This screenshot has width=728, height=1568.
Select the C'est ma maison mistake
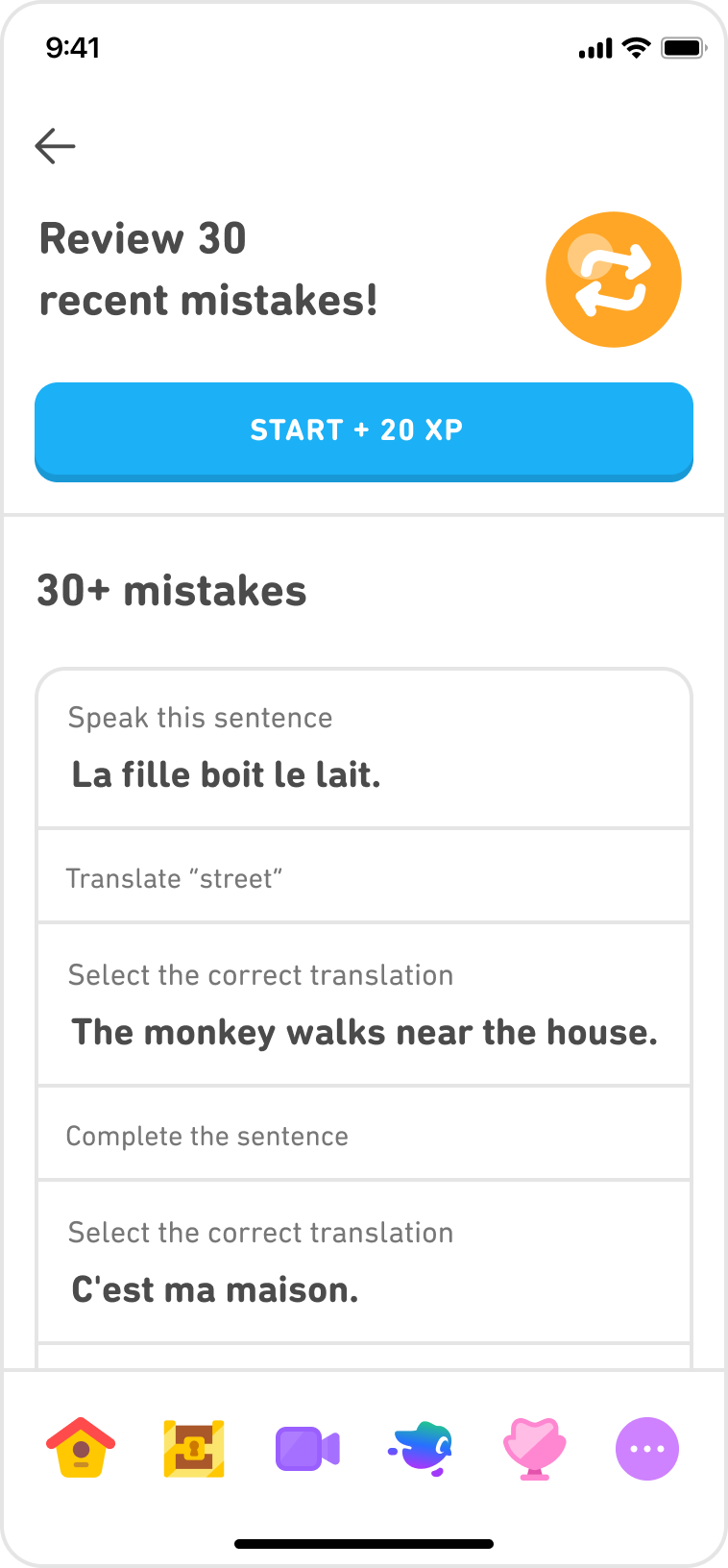364,1261
